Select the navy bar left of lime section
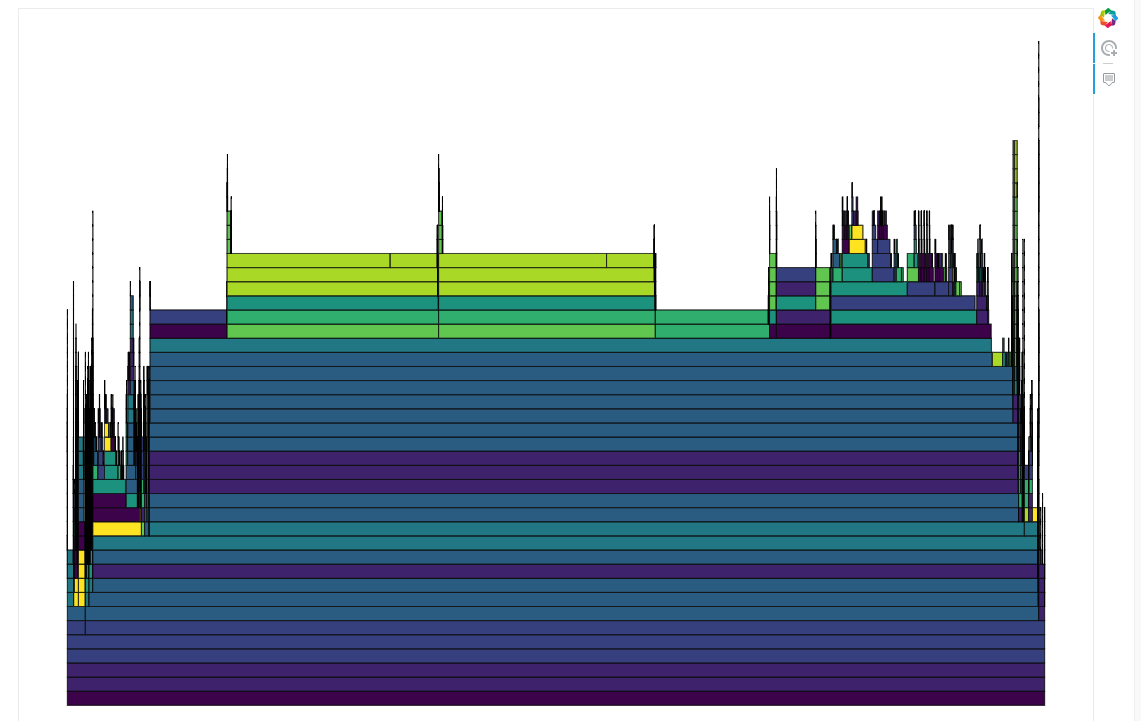Screen dimensions: 1141x721 pos(188,317)
